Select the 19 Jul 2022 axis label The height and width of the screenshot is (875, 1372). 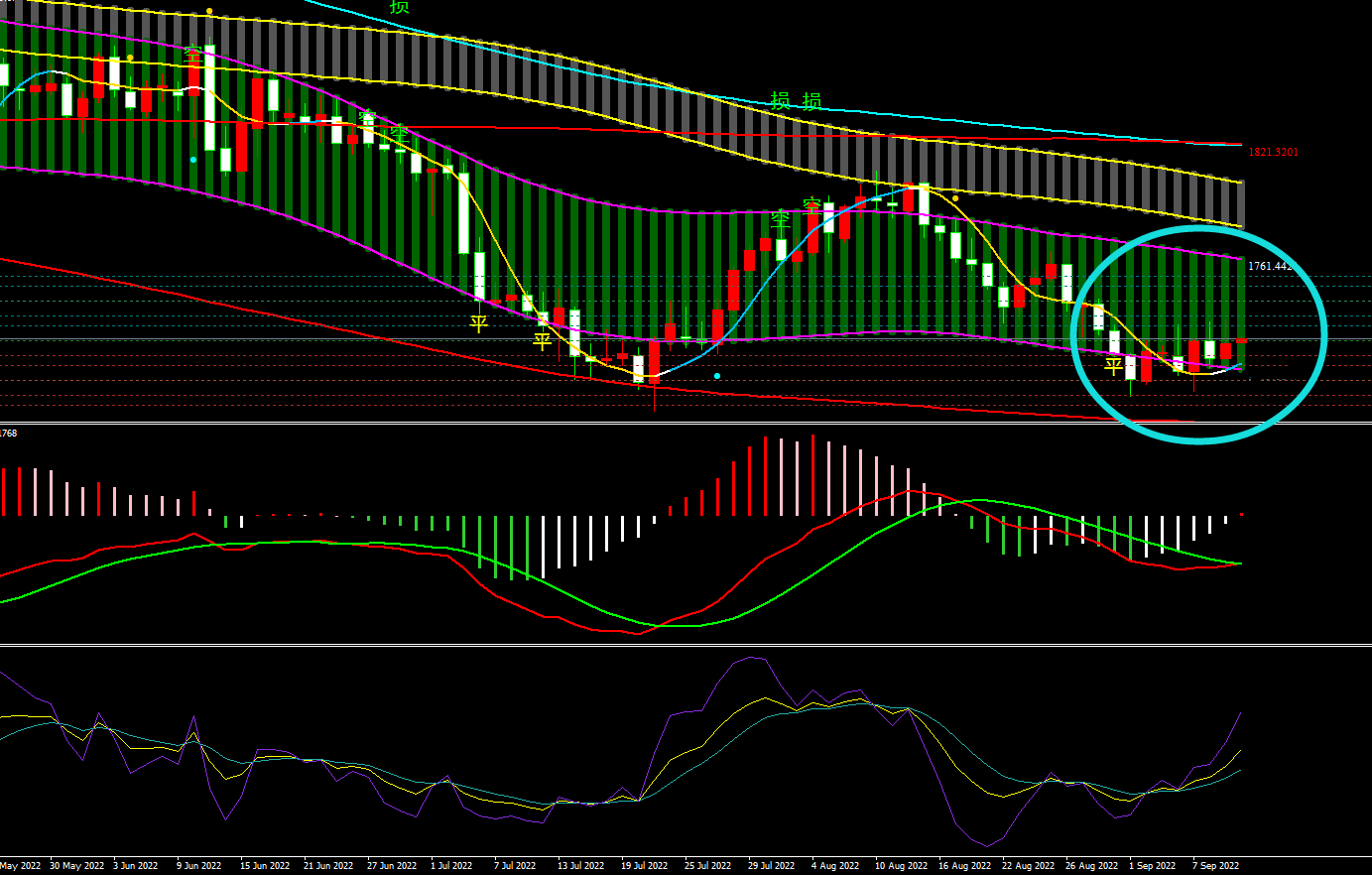645,866
